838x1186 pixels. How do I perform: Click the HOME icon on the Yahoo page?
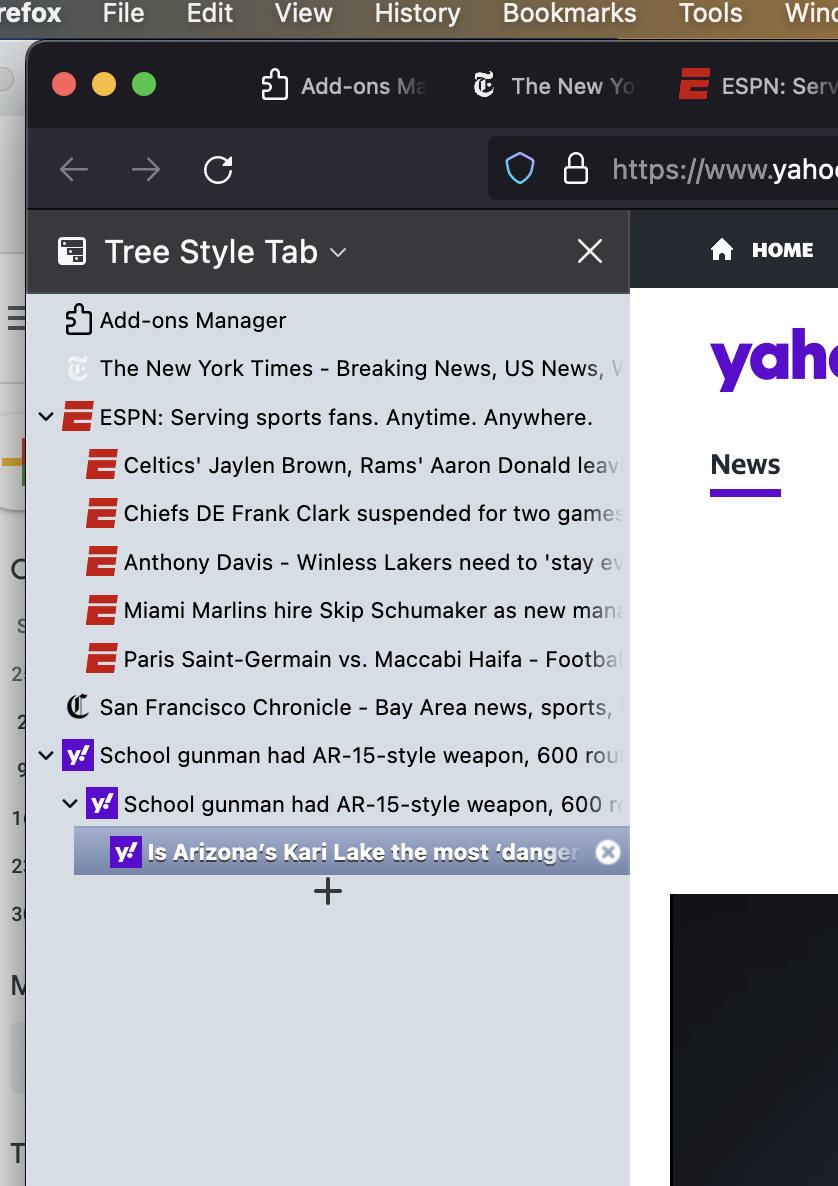(x=721, y=249)
